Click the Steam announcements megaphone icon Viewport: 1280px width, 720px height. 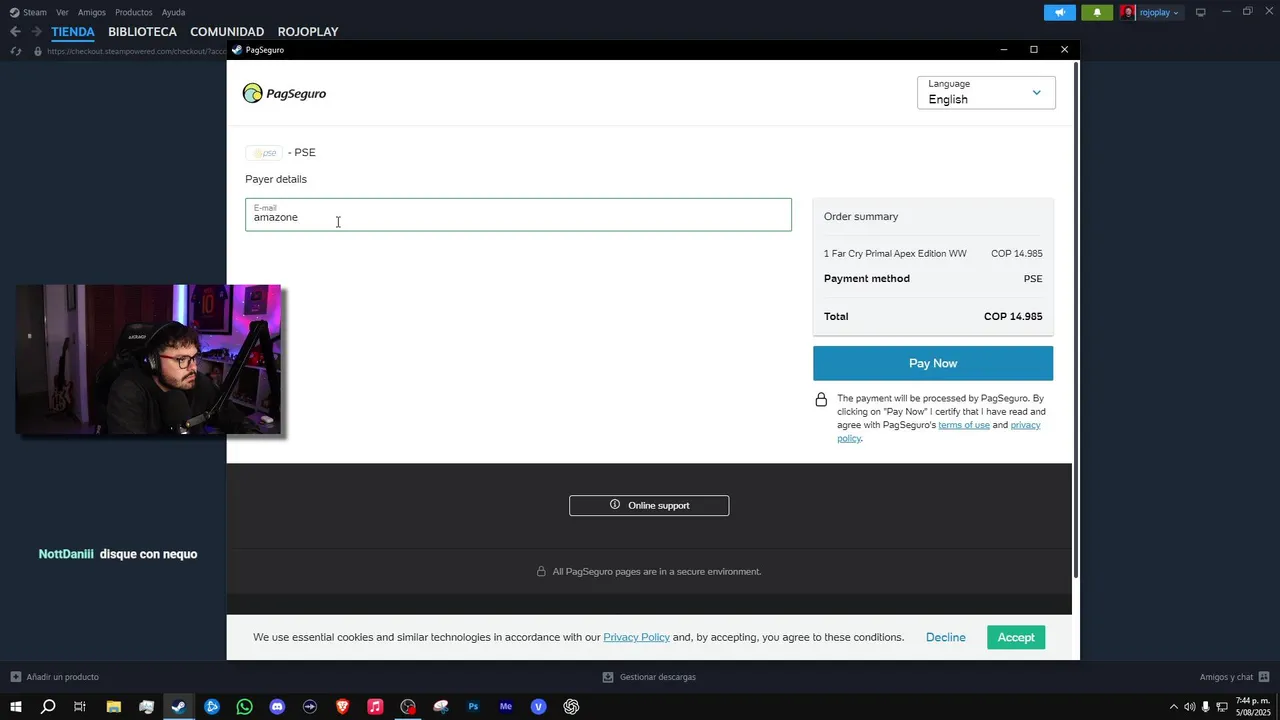[1060, 12]
